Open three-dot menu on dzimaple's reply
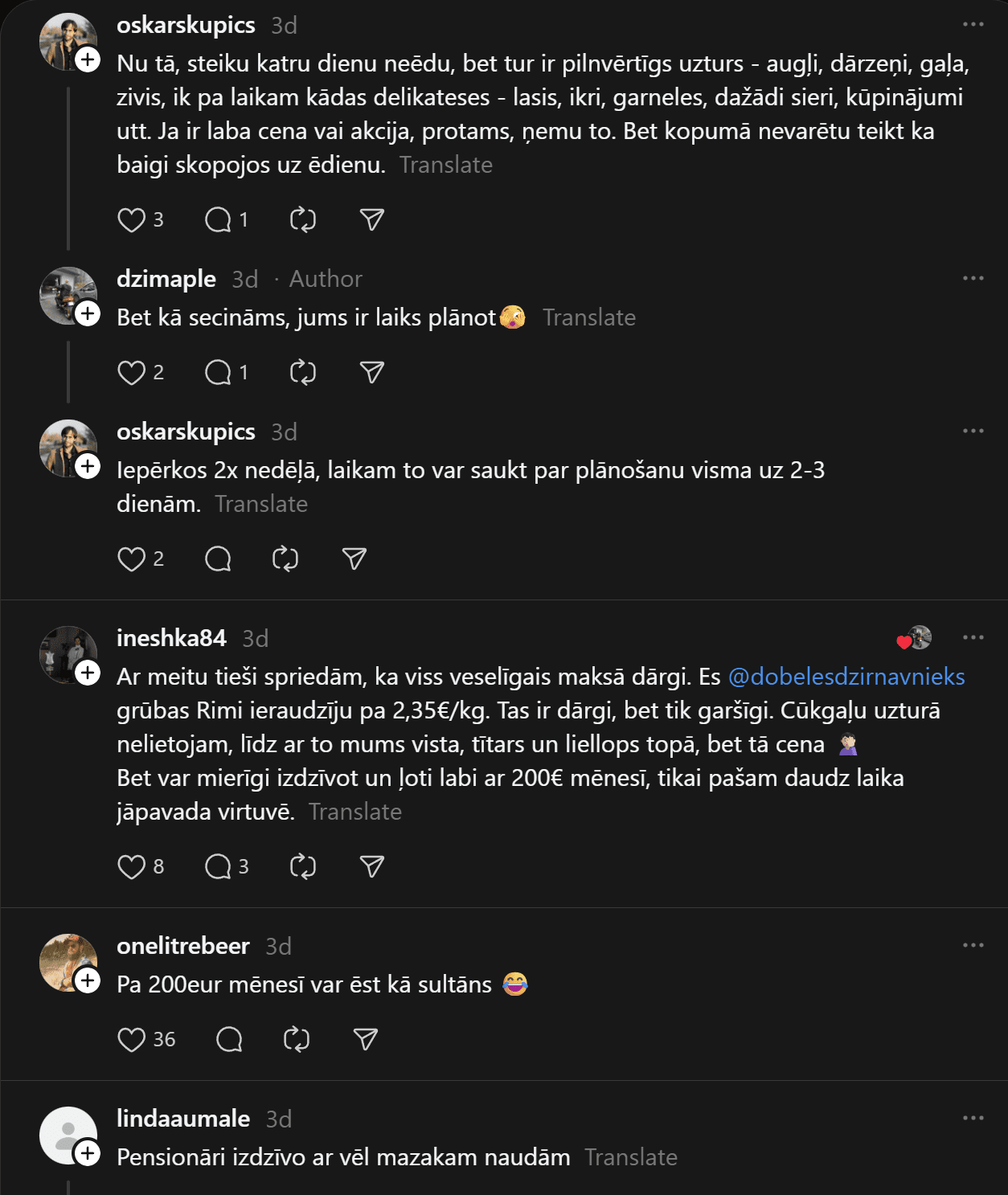Image resolution: width=1008 pixels, height=1195 pixels. coord(973,279)
